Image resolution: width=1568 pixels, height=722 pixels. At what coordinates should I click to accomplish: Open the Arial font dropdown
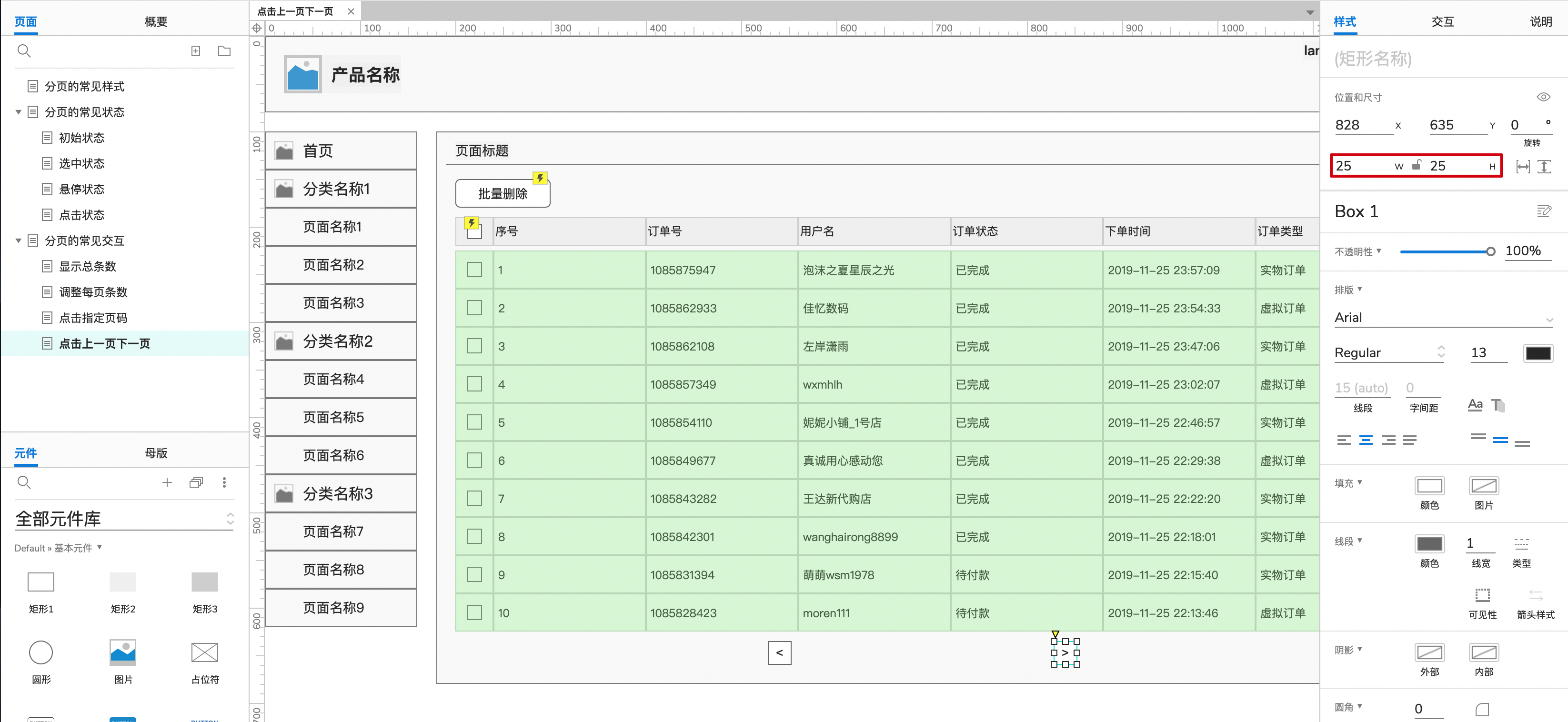pos(1443,318)
